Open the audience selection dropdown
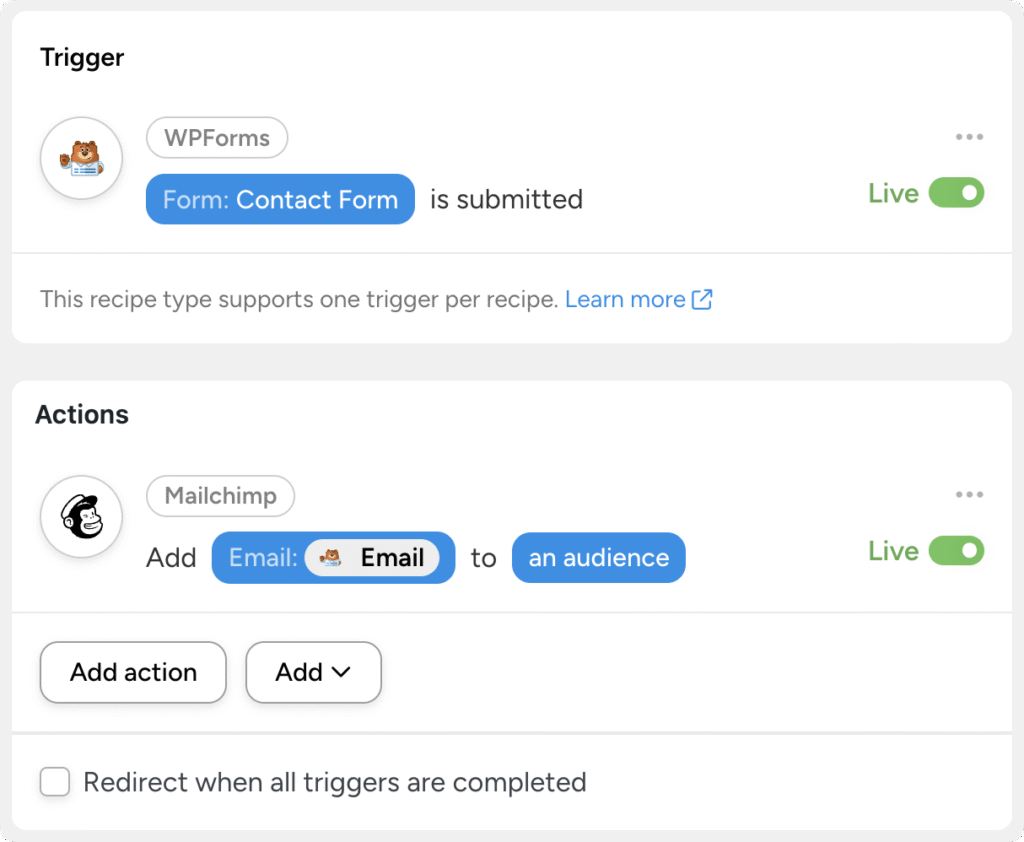Image resolution: width=1024 pixels, height=842 pixels. coord(598,557)
